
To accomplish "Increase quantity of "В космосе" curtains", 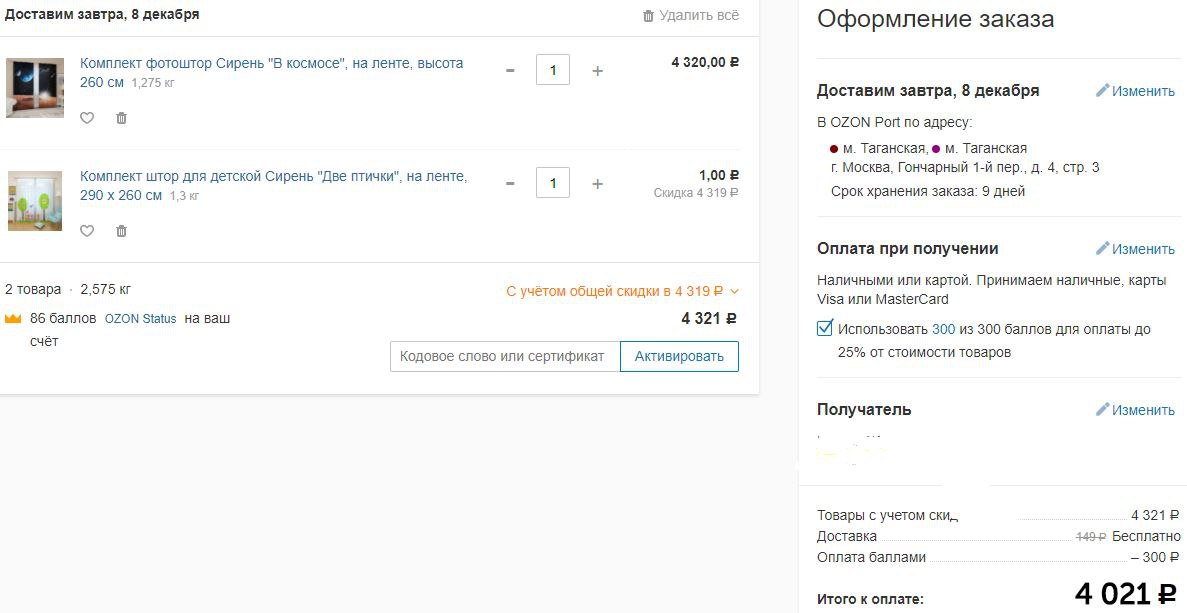I will (597, 70).
